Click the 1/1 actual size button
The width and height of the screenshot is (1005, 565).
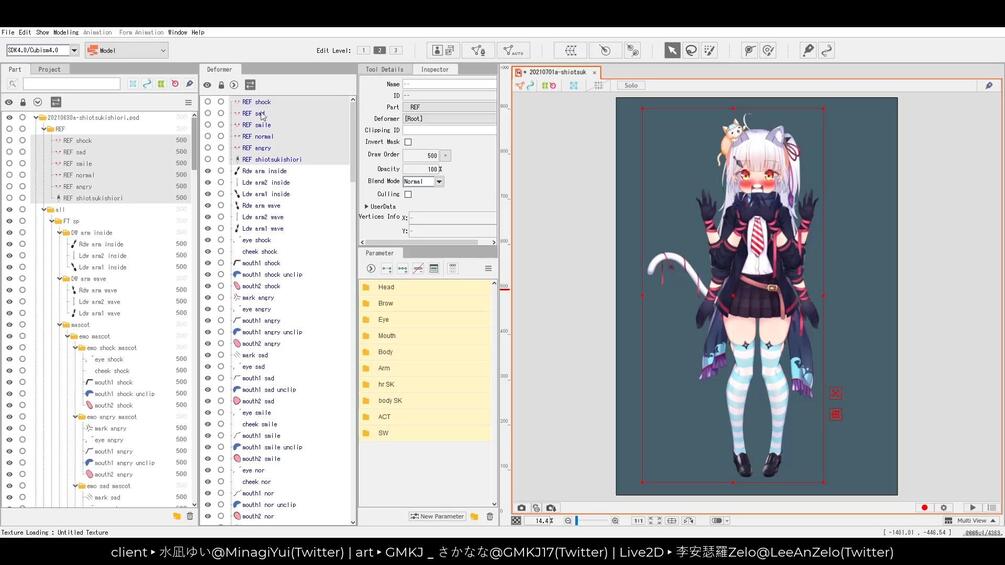638,521
